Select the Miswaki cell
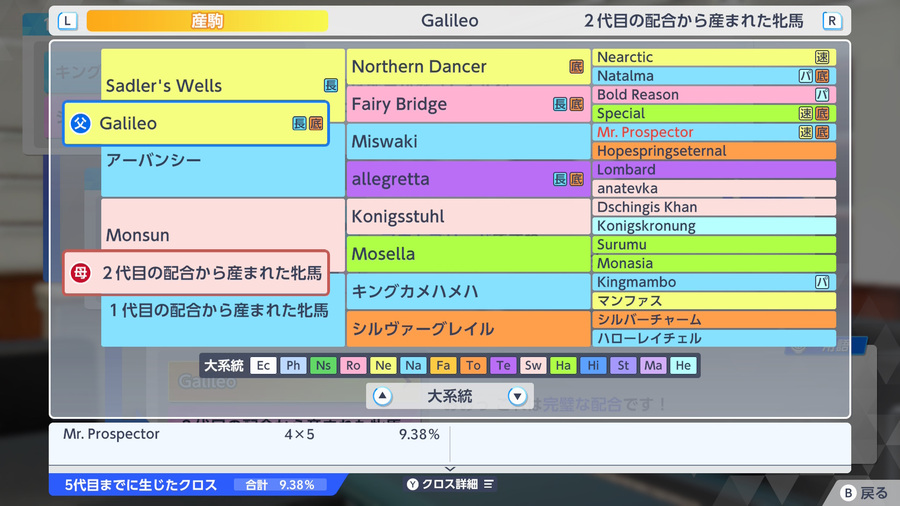The height and width of the screenshot is (506, 900). pos(468,141)
